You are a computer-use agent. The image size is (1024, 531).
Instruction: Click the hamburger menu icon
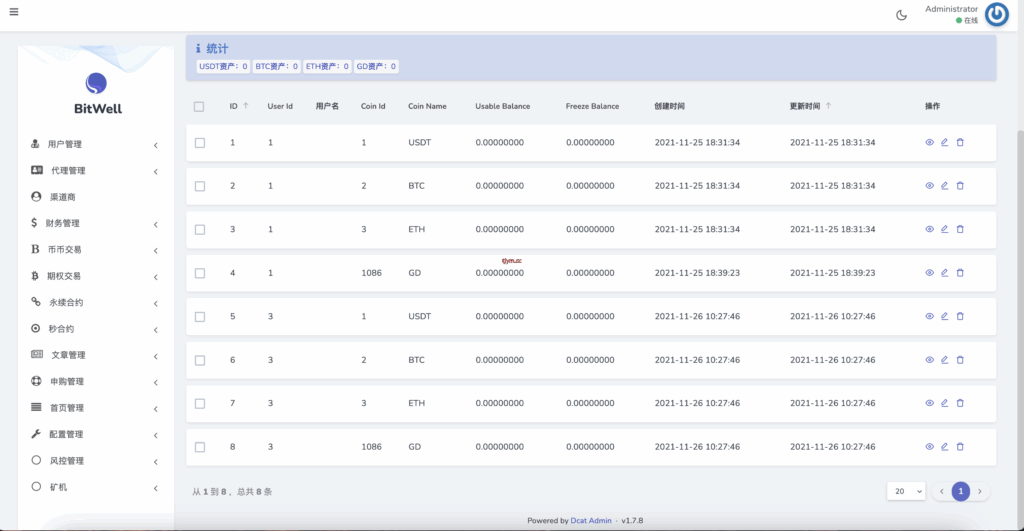pyautogui.click(x=13, y=12)
